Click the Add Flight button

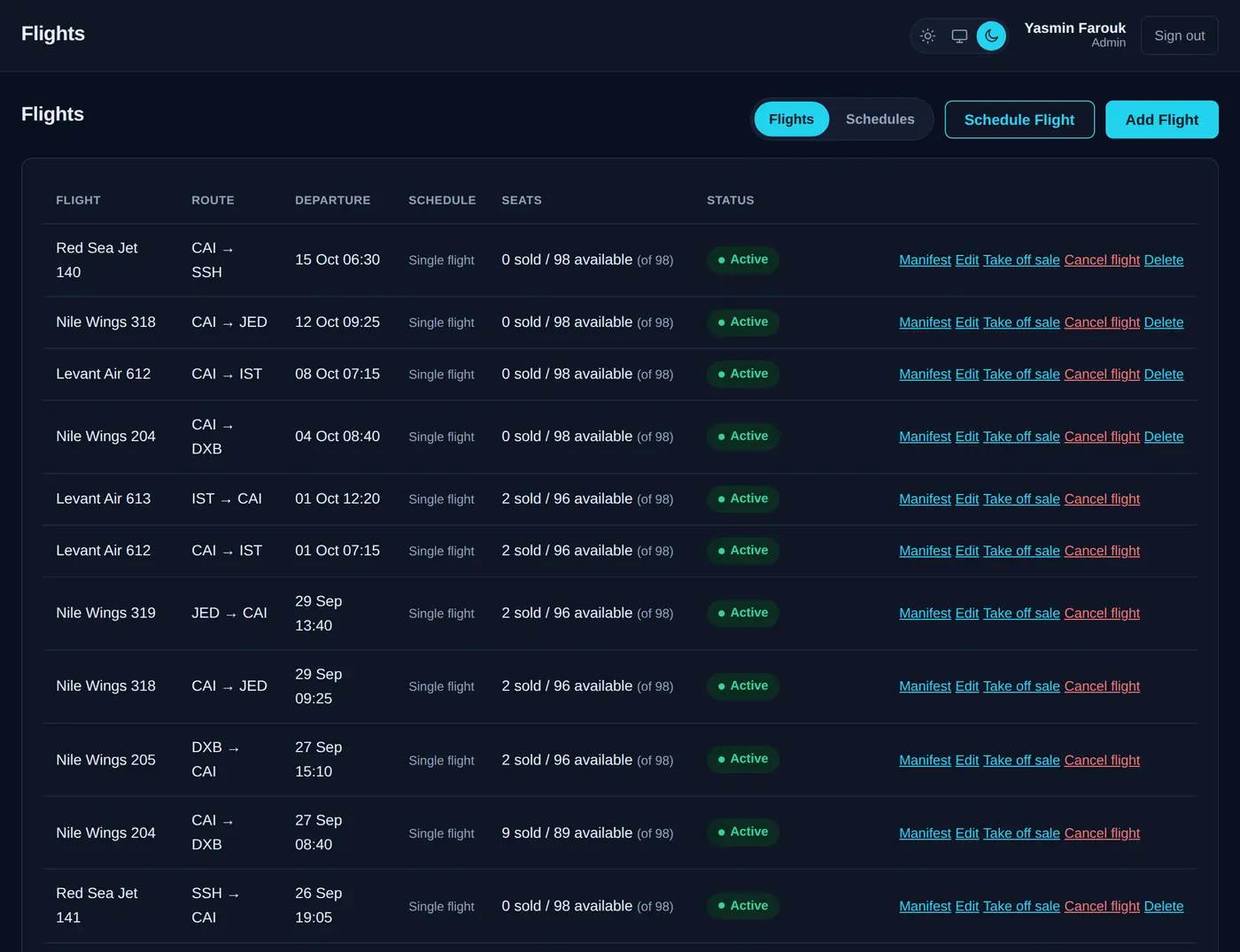pos(1161,120)
